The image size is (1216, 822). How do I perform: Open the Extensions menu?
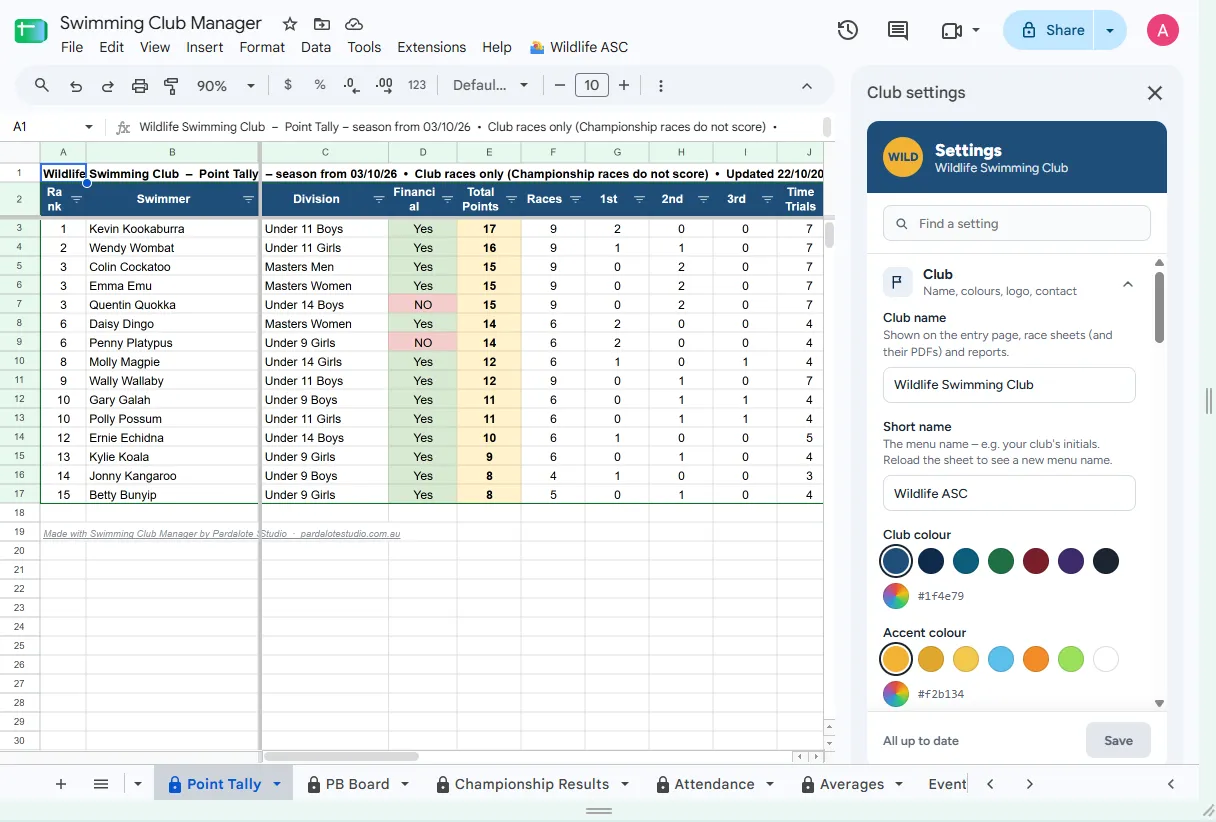(x=431, y=47)
